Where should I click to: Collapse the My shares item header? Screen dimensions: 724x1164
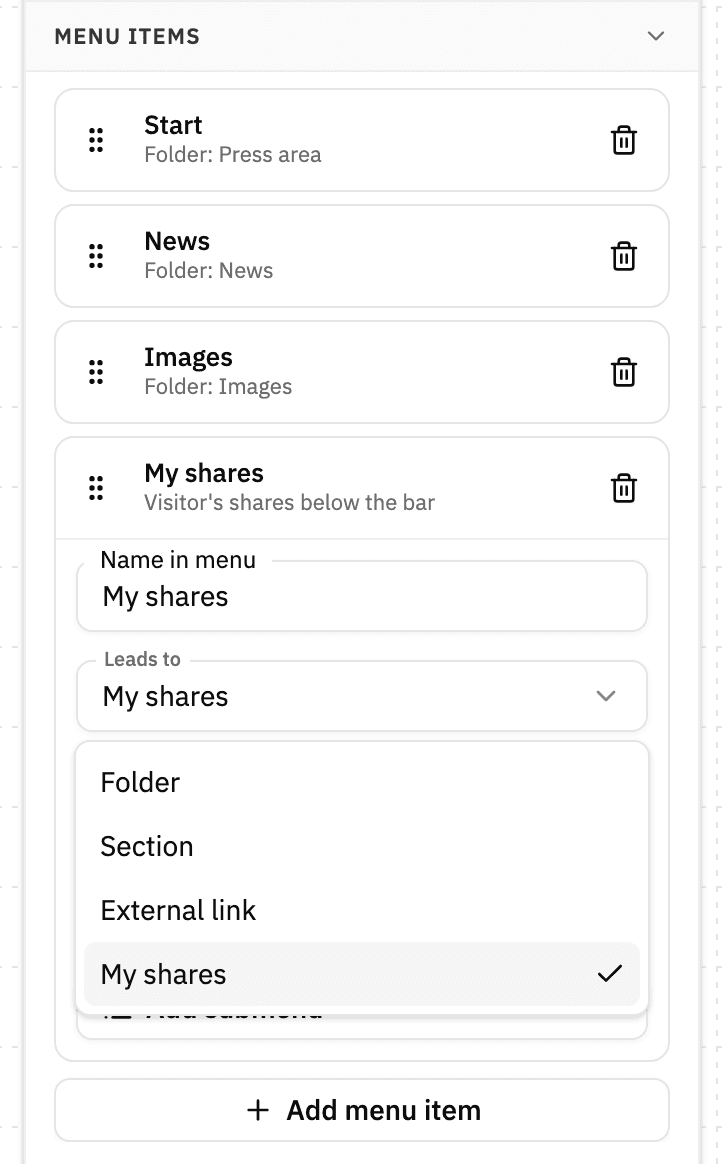tap(362, 488)
